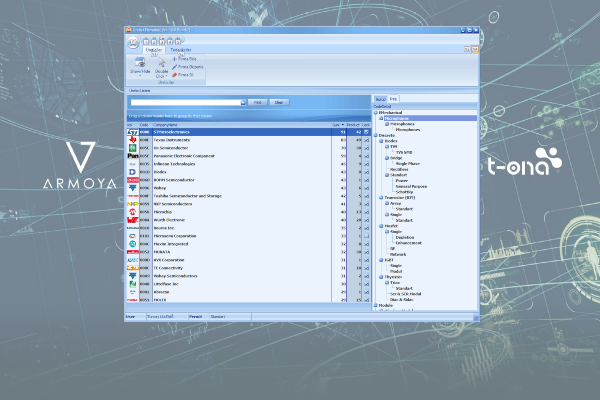Select Schottky tree item
Image resolution: width=600 pixels, height=400 pixels.
[x=404, y=192]
